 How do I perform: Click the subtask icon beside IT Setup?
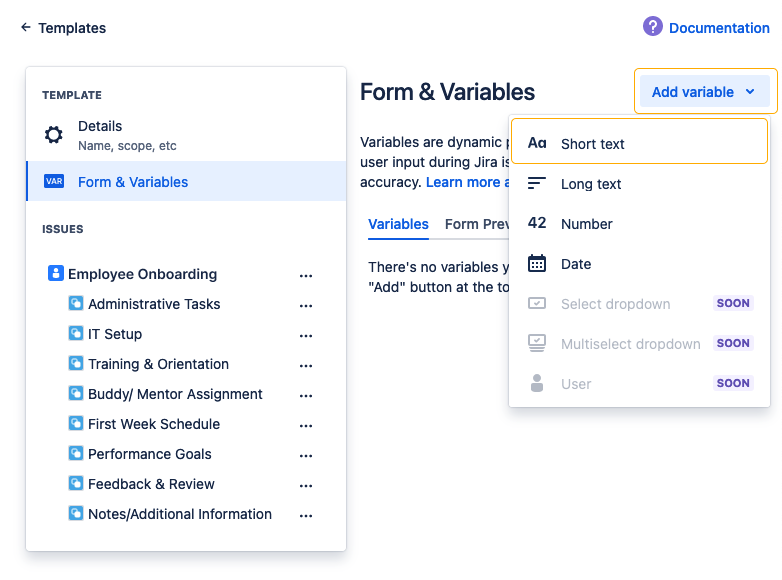[x=76, y=334]
